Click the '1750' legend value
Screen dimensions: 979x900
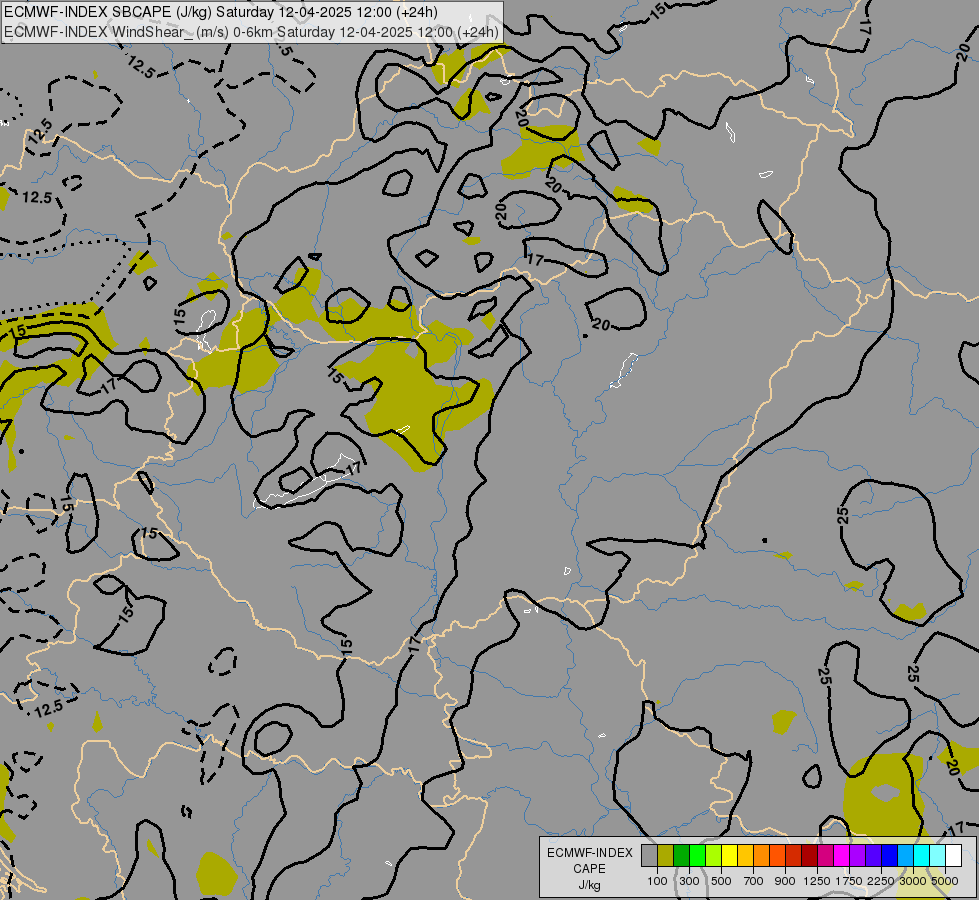pos(849,881)
